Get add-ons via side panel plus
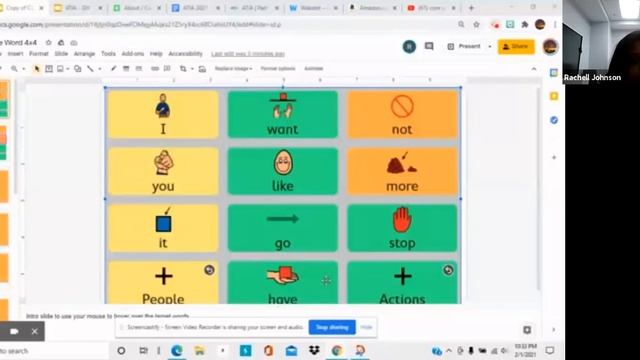640x360 pixels. click(554, 157)
